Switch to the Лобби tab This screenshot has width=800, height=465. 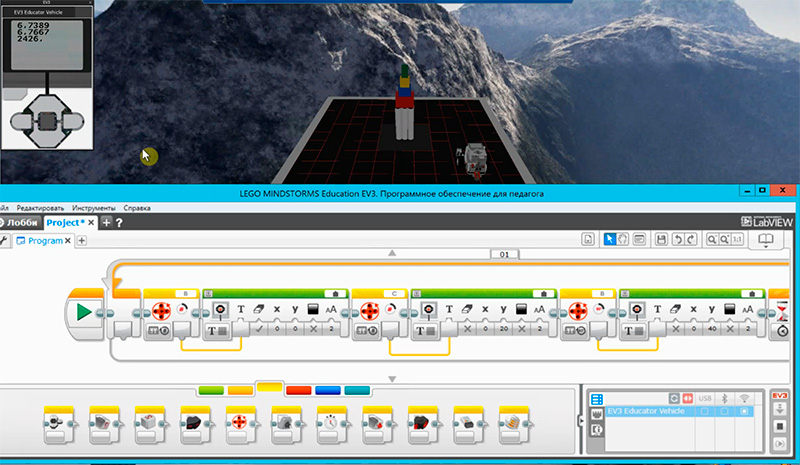tap(22, 222)
